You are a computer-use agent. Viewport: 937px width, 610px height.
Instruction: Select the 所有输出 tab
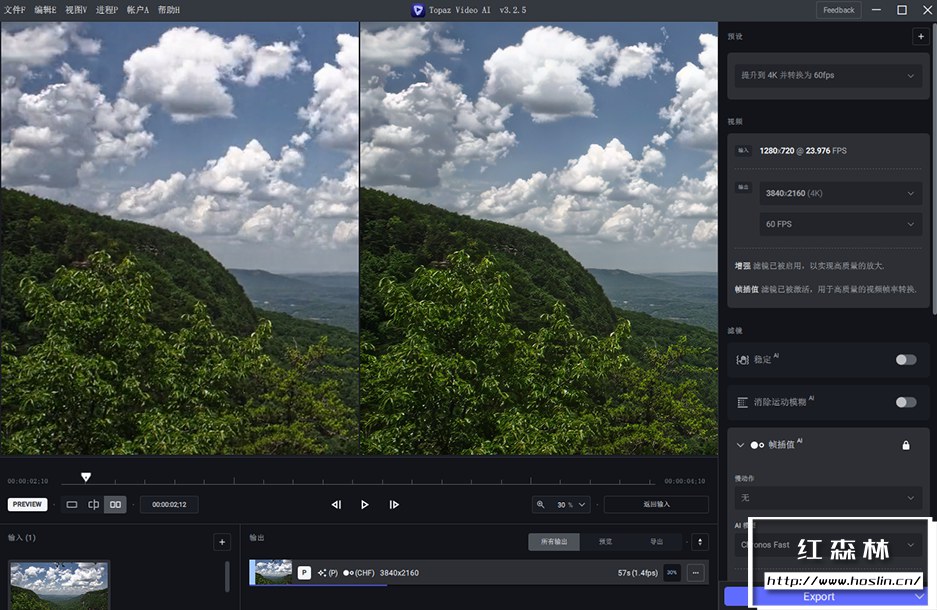554,542
